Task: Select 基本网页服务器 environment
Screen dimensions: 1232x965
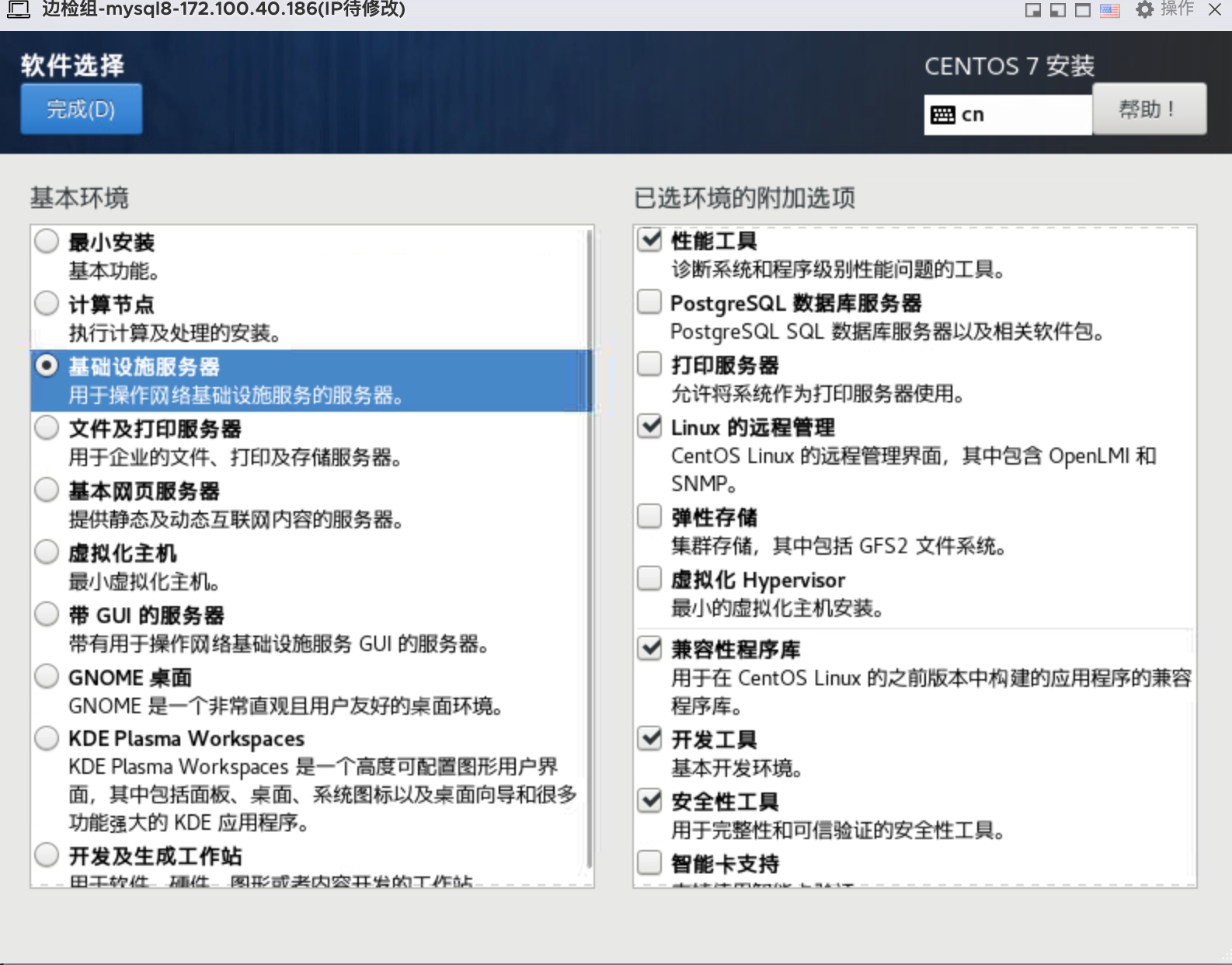Action: pyautogui.click(x=47, y=489)
